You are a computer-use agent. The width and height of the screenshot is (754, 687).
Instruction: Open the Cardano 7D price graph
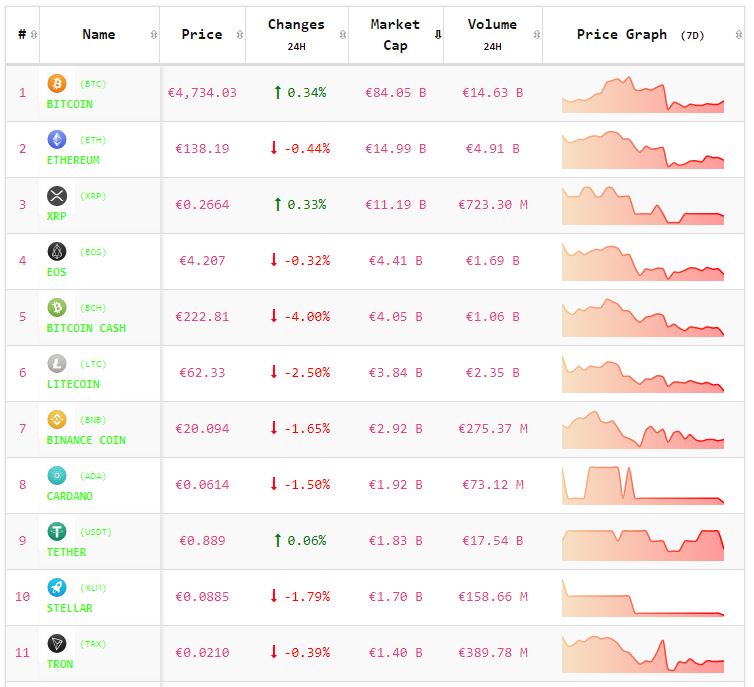coord(642,484)
